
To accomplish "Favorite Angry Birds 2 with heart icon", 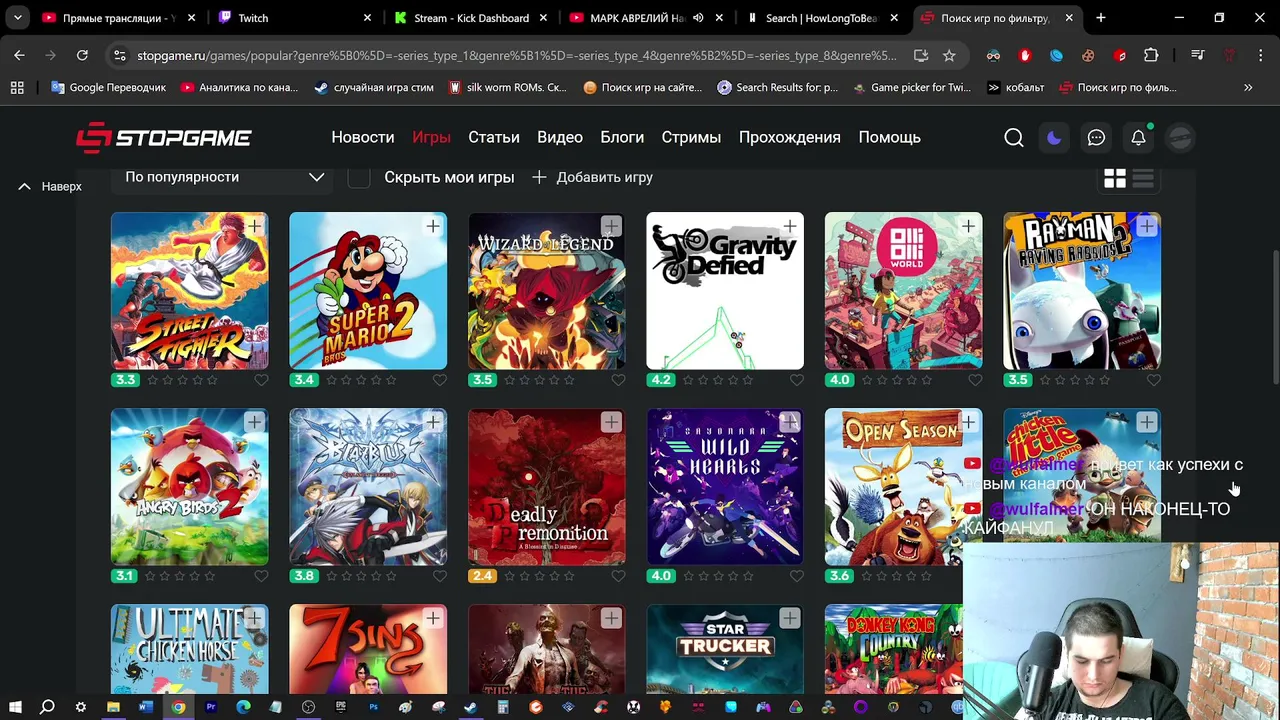I will [261, 576].
